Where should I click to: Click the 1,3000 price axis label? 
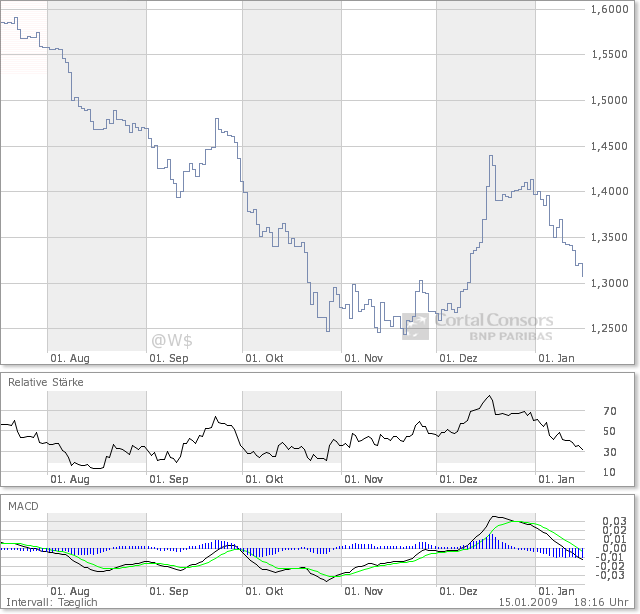609,283
